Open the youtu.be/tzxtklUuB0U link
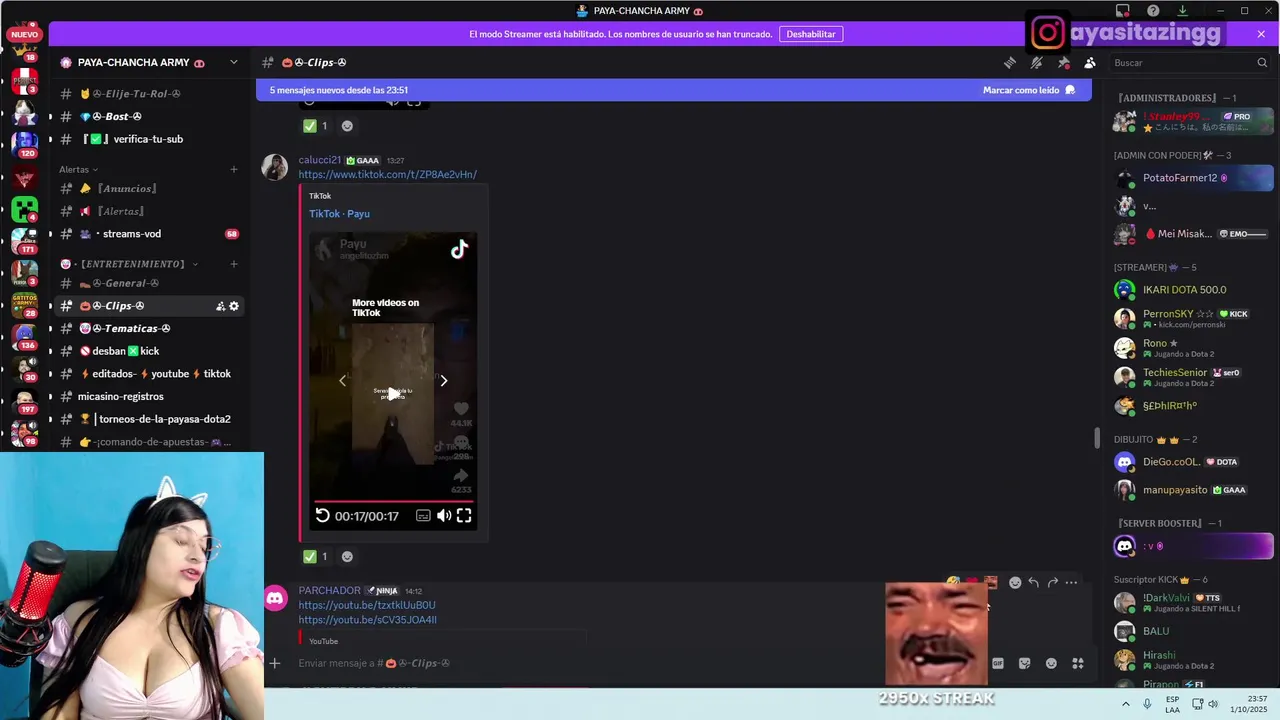 coord(367,605)
